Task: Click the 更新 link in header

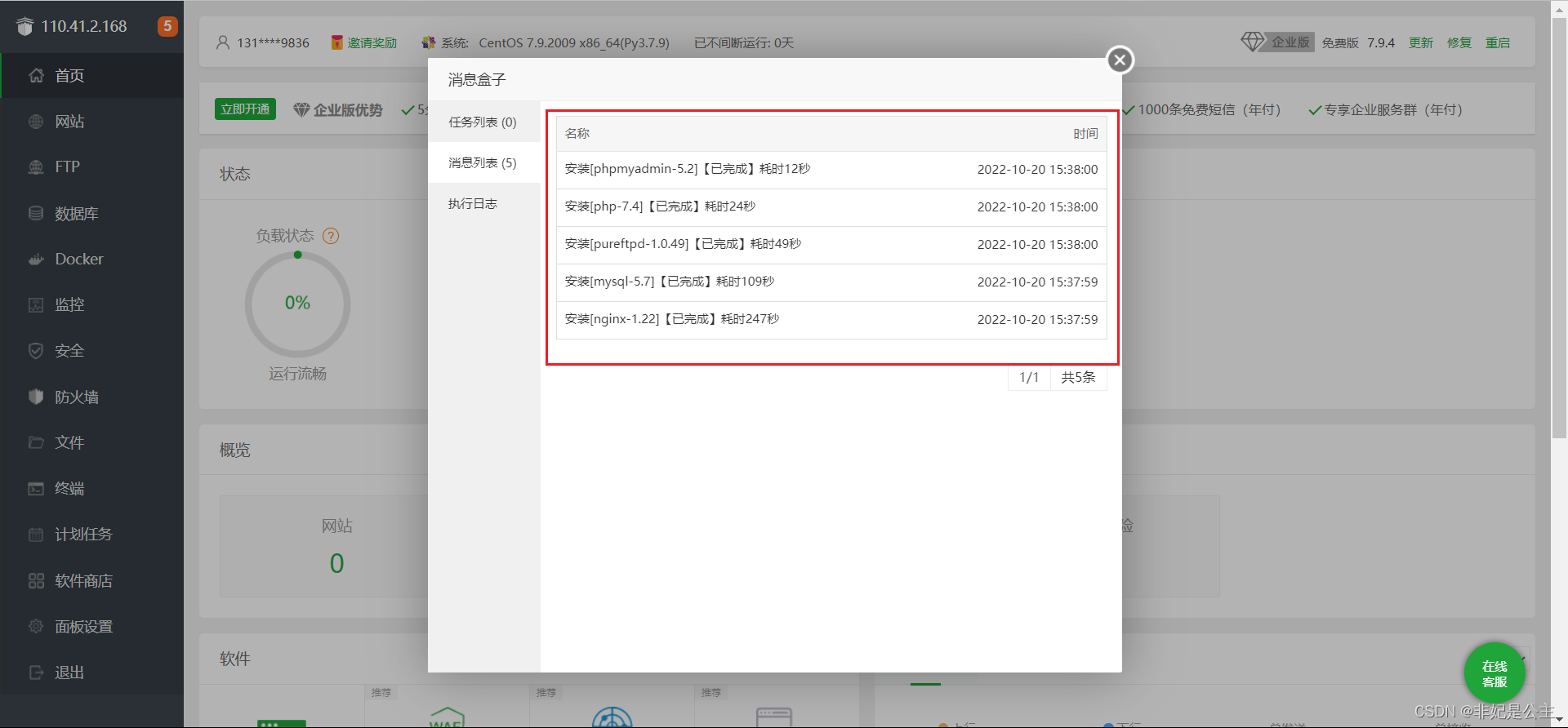Action: (x=1421, y=42)
